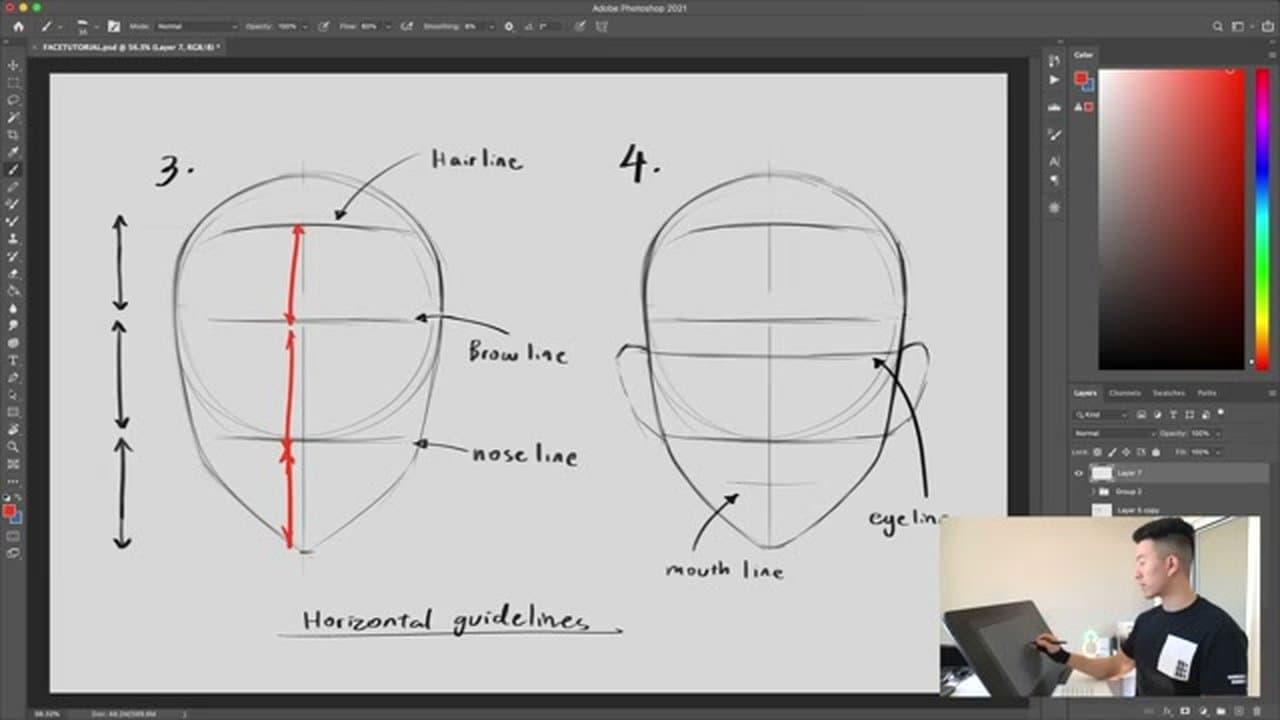Click the angle input field in the options bar
1280x720 pixels.
point(550,26)
